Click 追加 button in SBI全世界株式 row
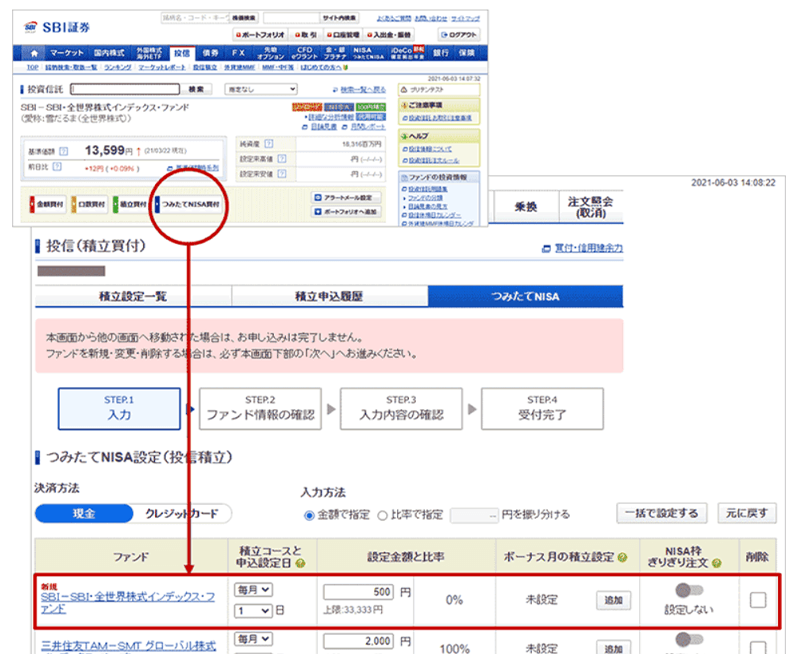 coord(613,600)
